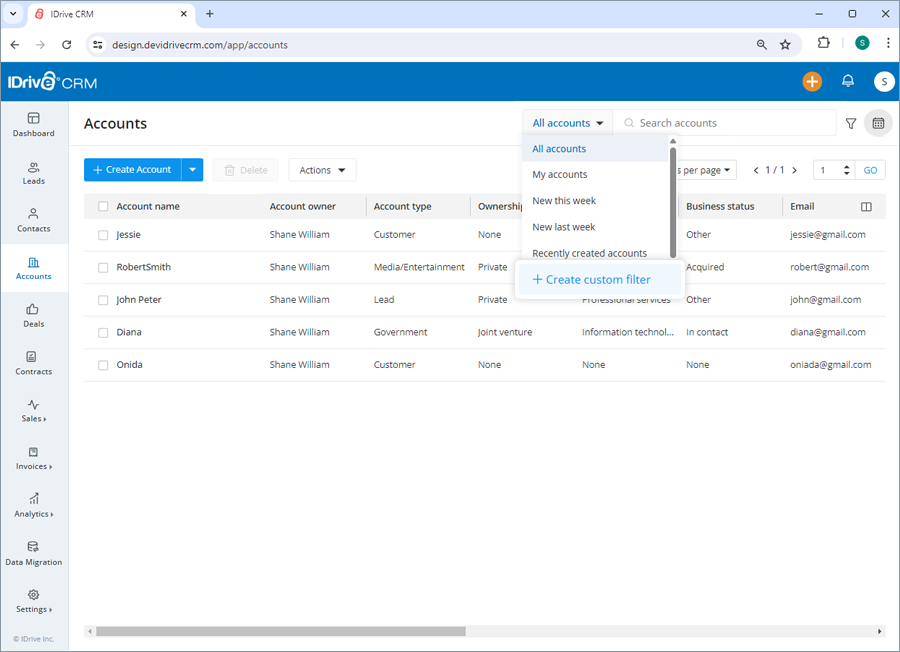Select My accounts from the filter list

click(x=559, y=174)
